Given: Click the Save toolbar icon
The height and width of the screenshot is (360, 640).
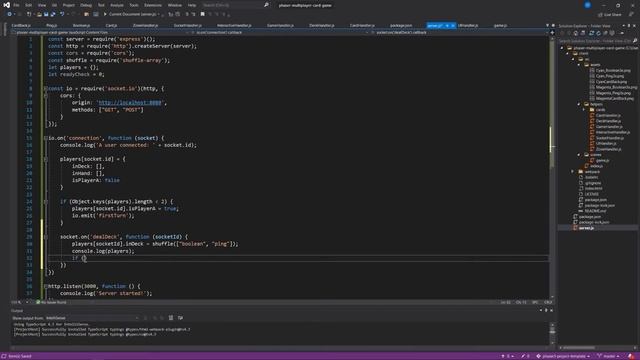Looking at the screenshot, I should tap(46, 14).
